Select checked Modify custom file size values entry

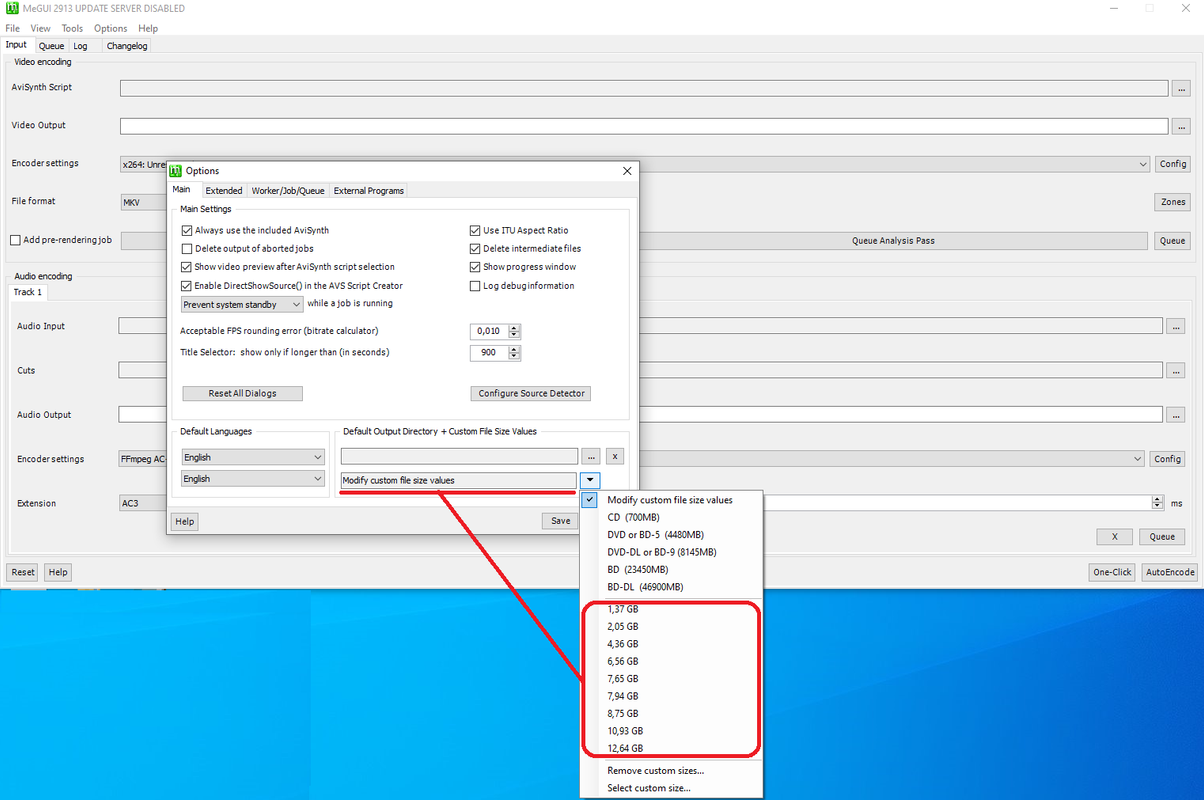coord(672,500)
